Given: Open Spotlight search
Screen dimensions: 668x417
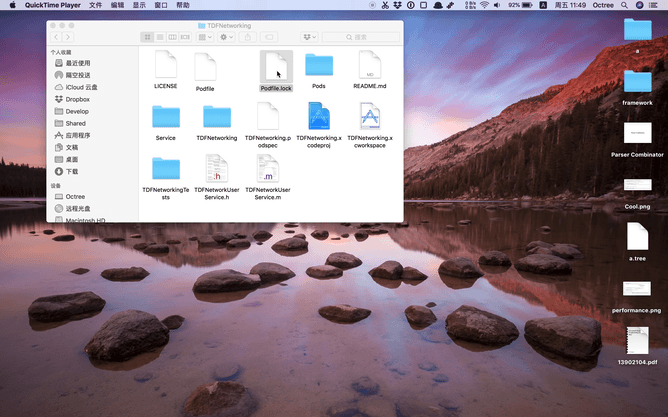Looking at the screenshot, I should coord(624,5).
